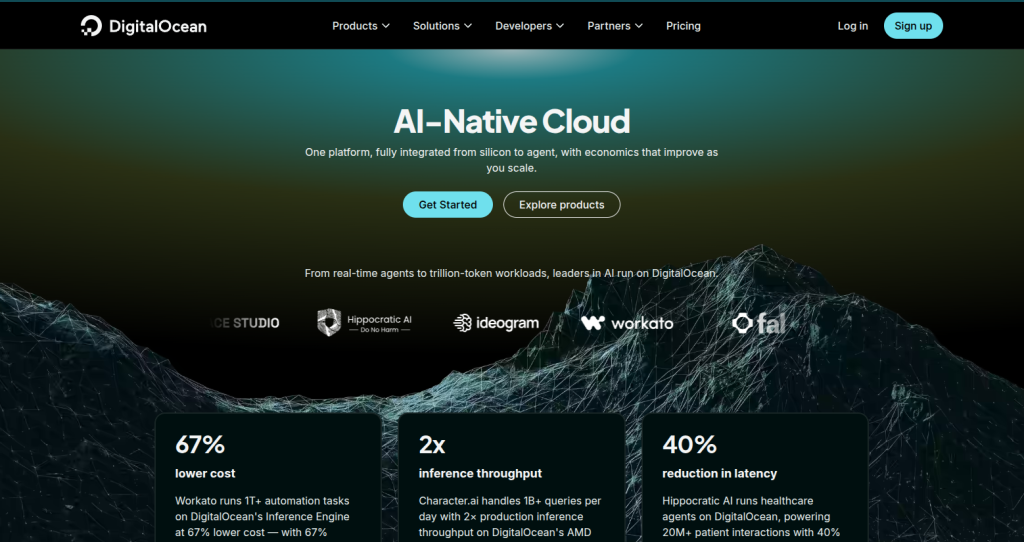Image resolution: width=1024 pixels, height=542 pixels.
Task: Click the Log in link
Action: tap(853, 26)
